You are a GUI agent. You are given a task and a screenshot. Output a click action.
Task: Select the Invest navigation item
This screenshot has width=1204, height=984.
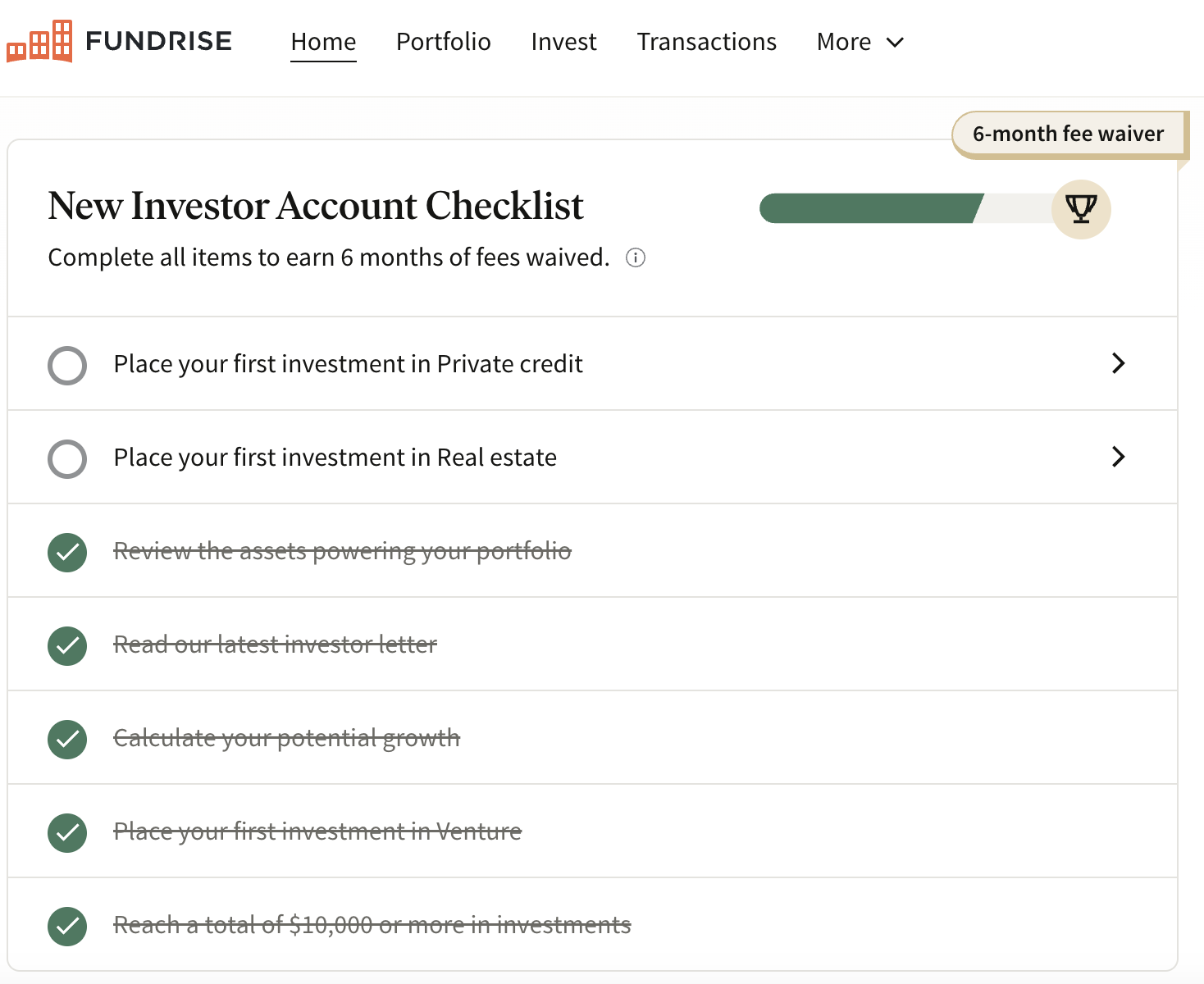pyautogui.click(x=563, y=42)
